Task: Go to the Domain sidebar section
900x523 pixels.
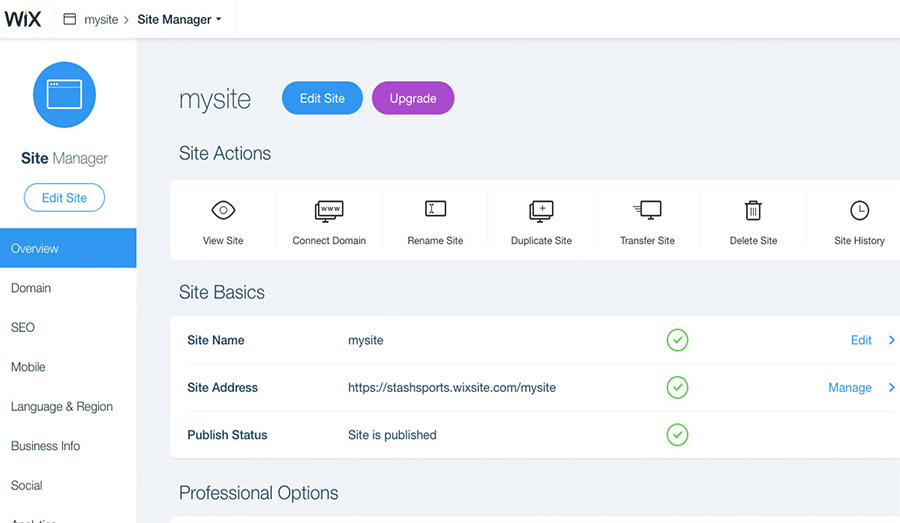Action: pos(31,288)
